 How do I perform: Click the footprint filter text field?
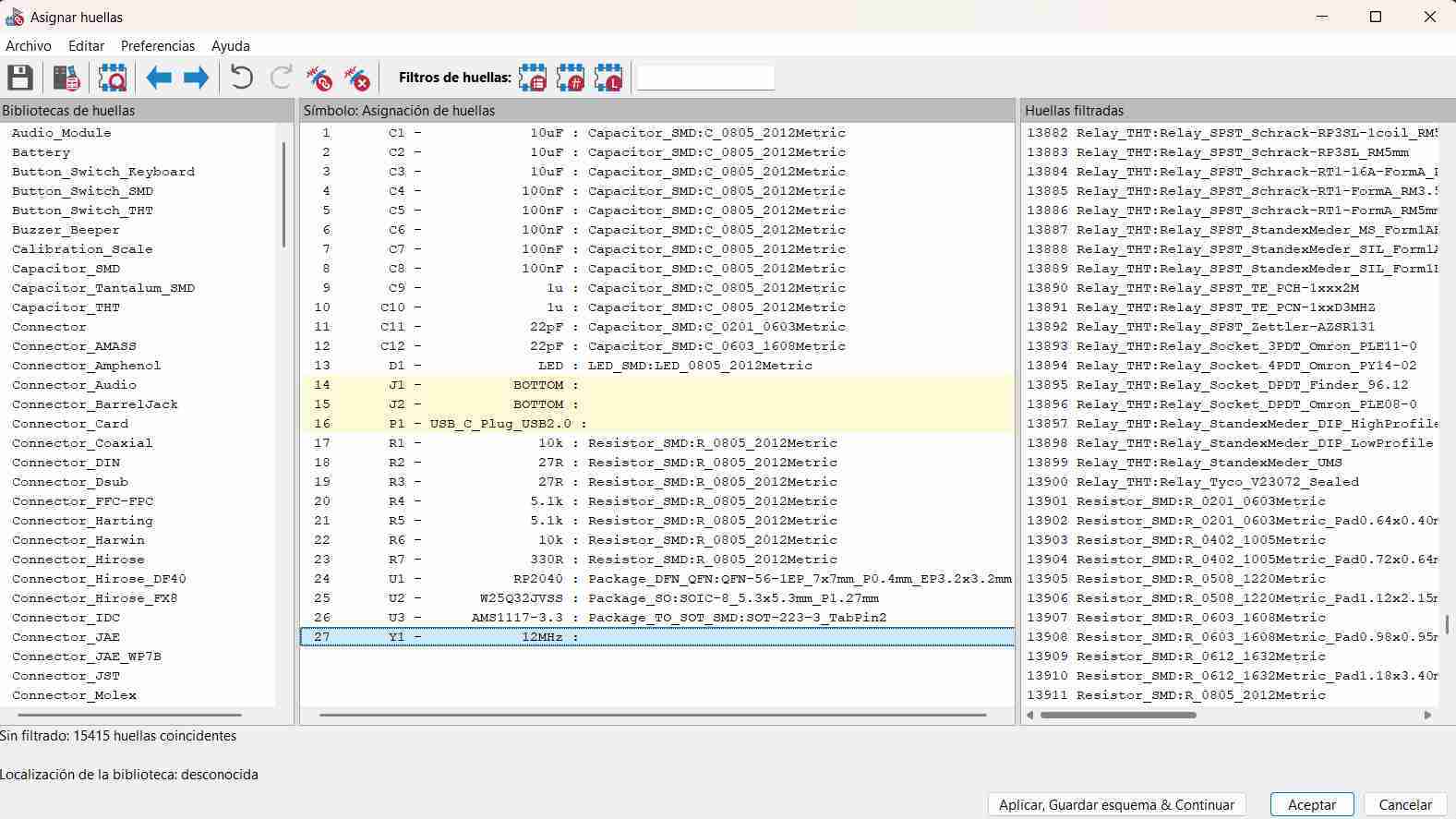click(705, 78)
